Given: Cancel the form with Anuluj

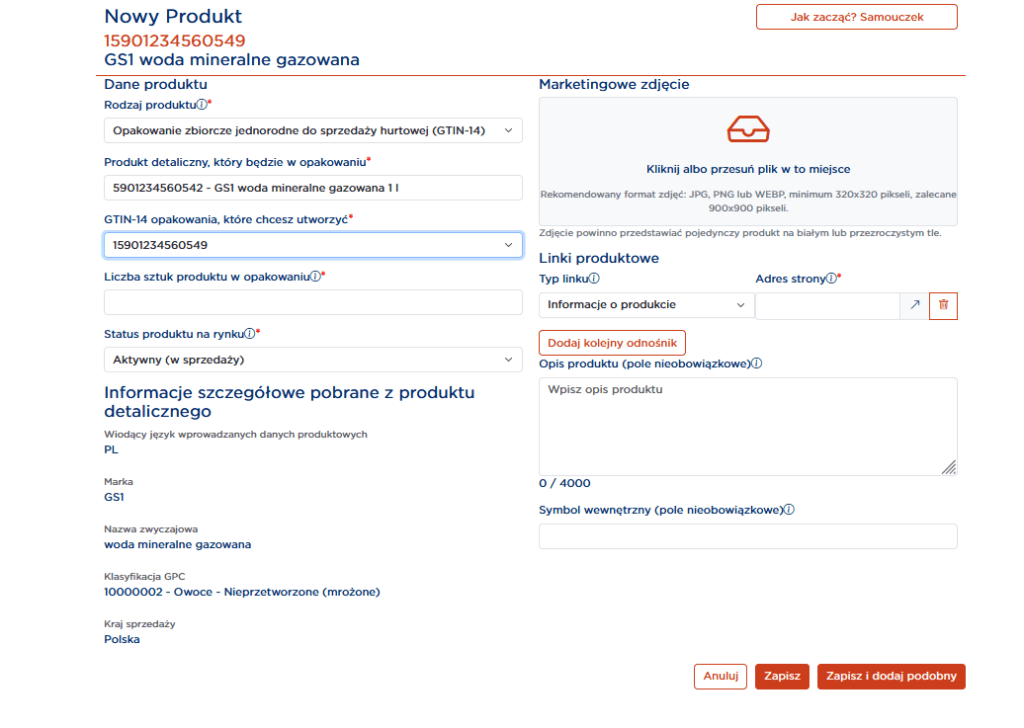Looking at the screenshot, I should 720,676.
